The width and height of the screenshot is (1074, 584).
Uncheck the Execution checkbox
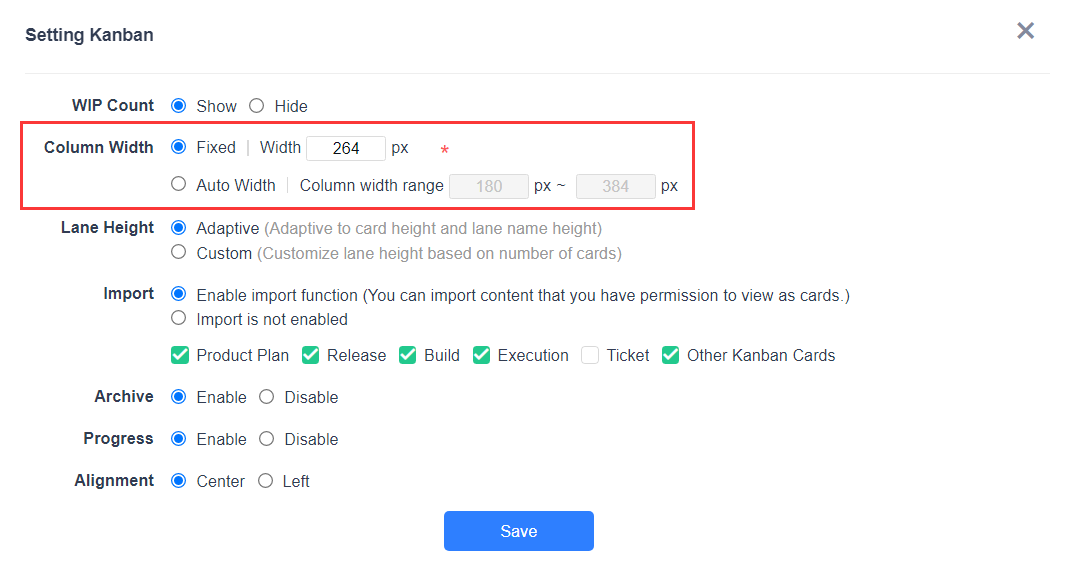point(482,355)
